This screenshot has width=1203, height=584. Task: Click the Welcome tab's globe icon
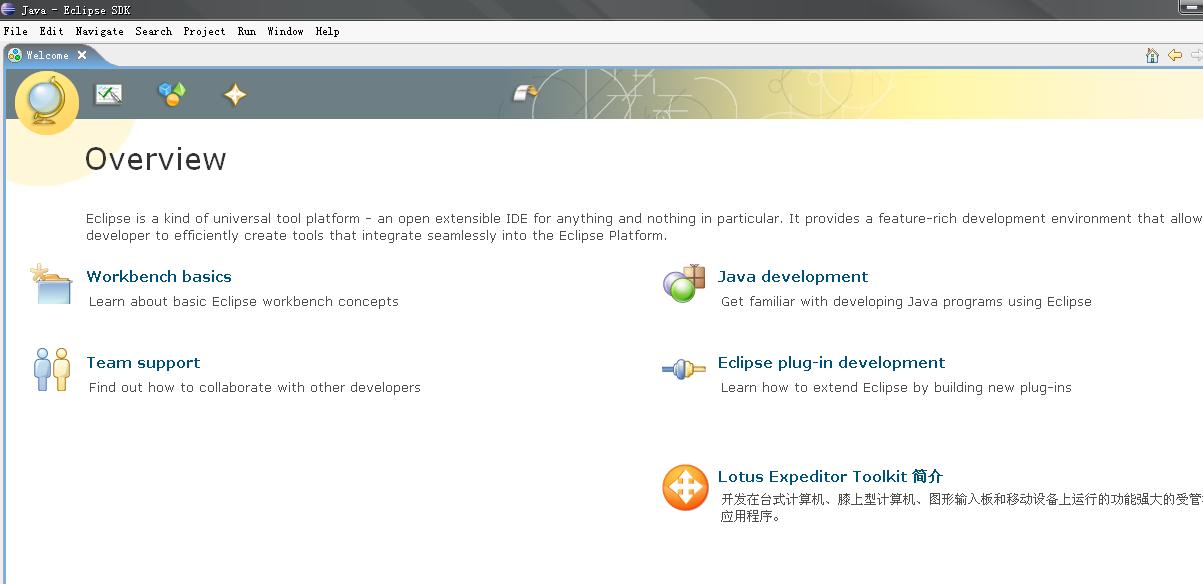tap(15, 55)
